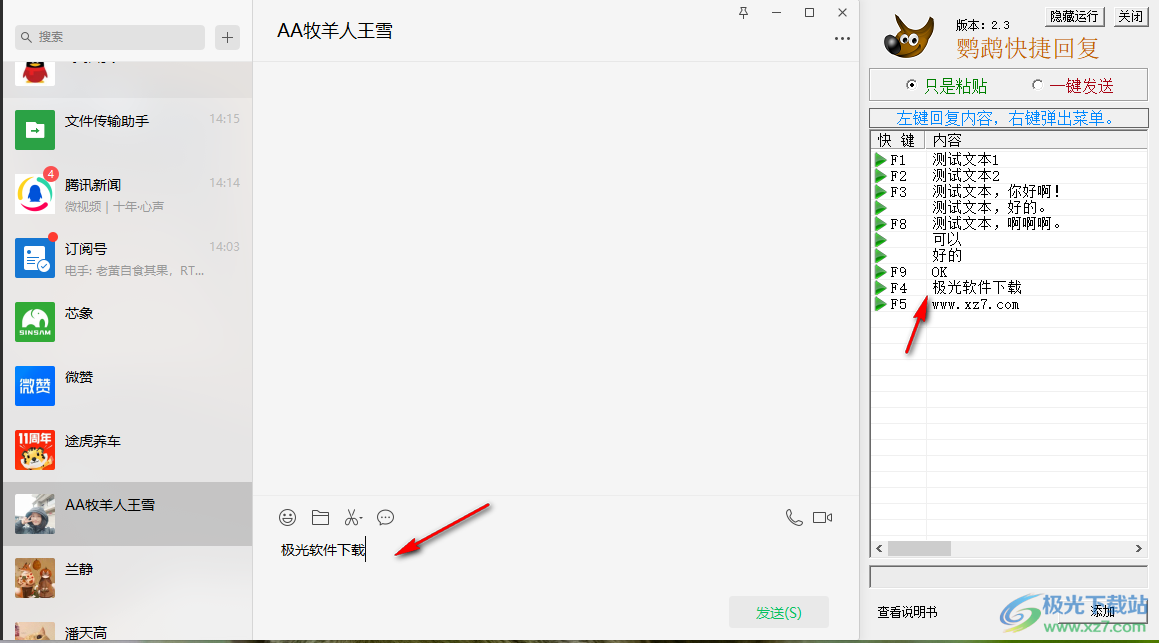Click the 搜索 search field
The image size is (1159, 643).
109,37
